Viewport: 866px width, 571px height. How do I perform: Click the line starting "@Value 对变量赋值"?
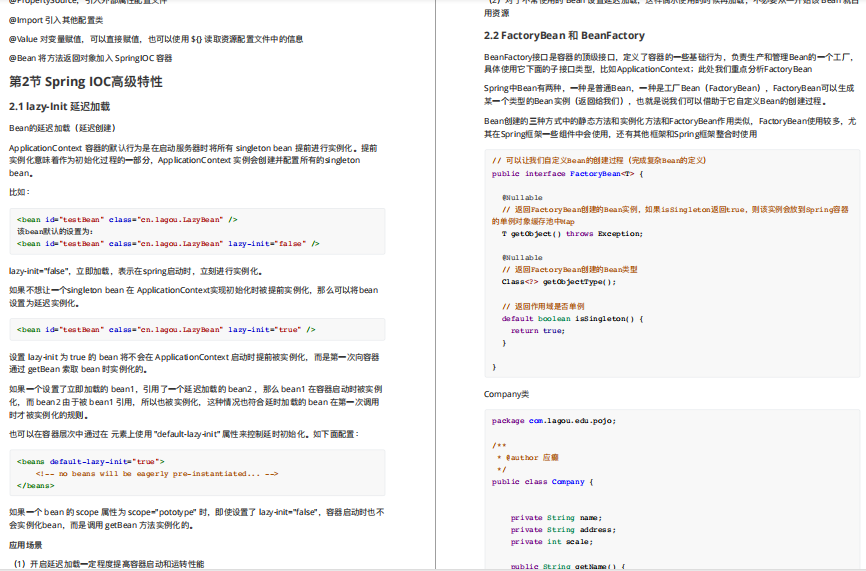(x=156, y=39)
